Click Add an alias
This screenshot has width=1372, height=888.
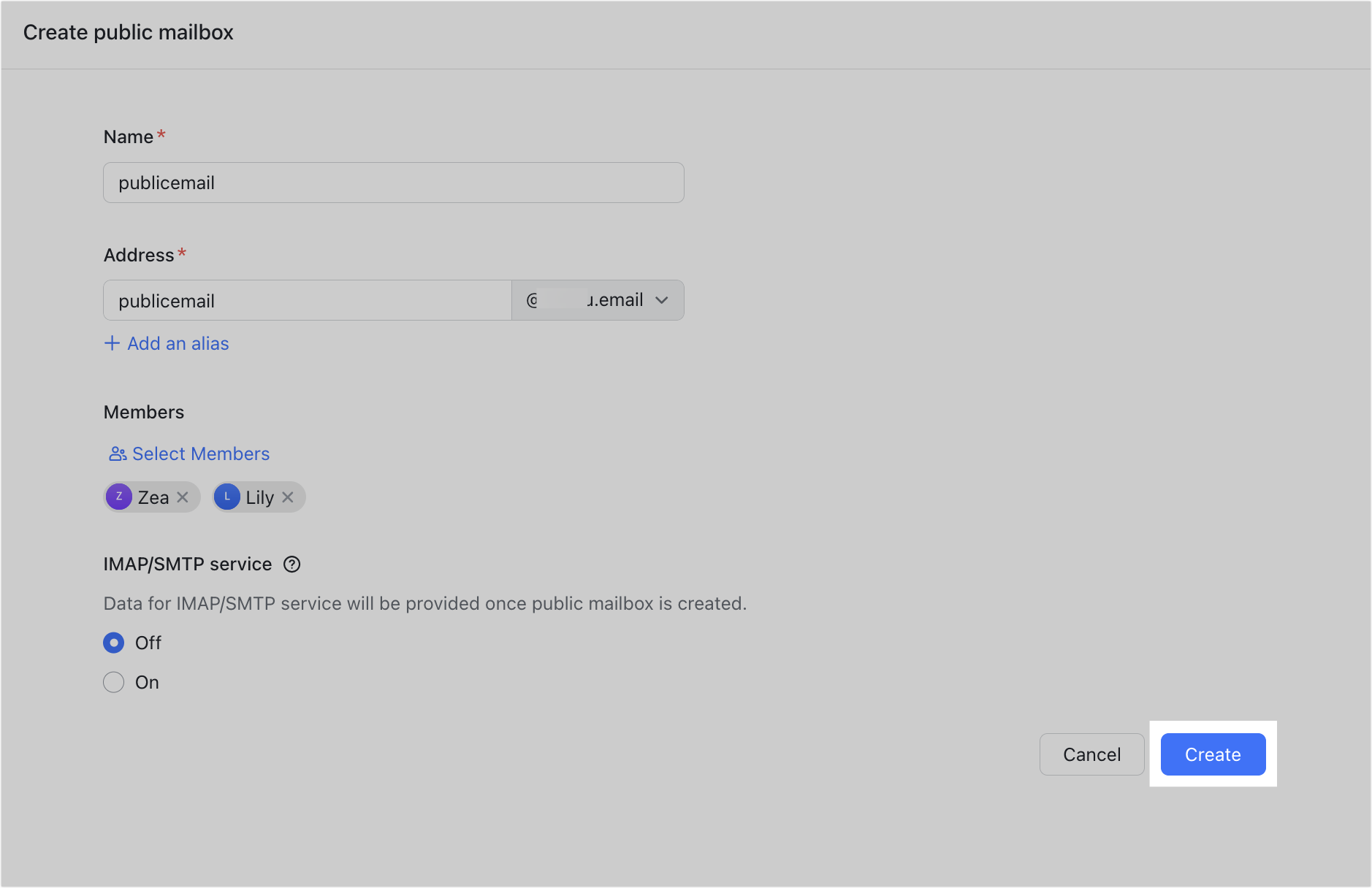click(178, 343)
